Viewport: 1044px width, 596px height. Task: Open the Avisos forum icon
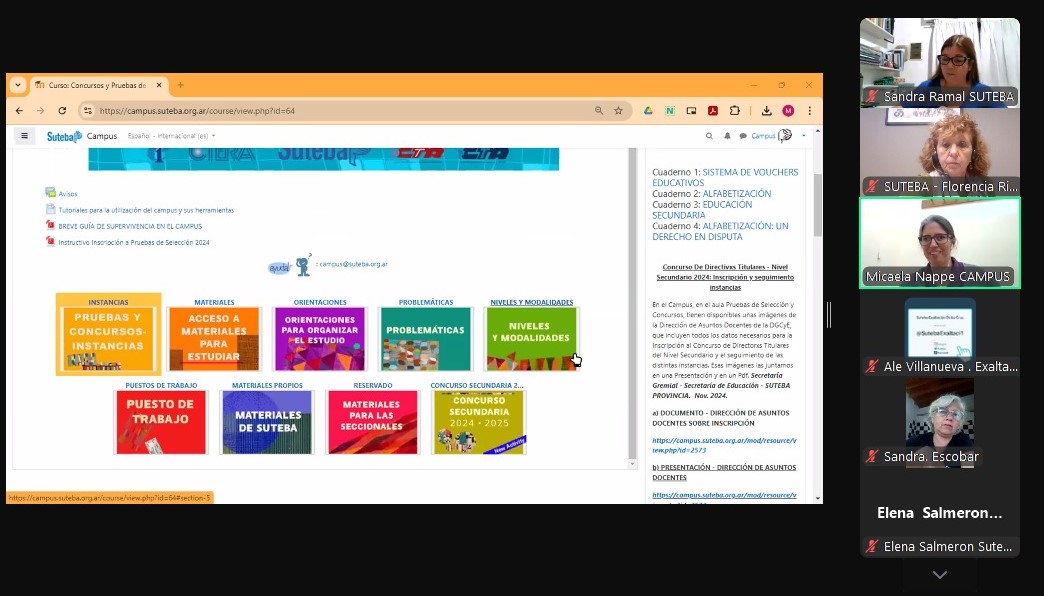(50, 193)
